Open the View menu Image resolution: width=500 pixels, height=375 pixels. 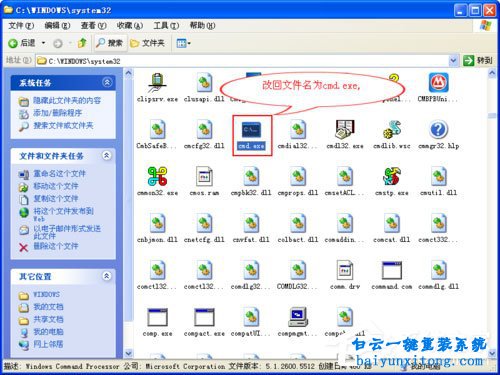click(x=93, y=26)
